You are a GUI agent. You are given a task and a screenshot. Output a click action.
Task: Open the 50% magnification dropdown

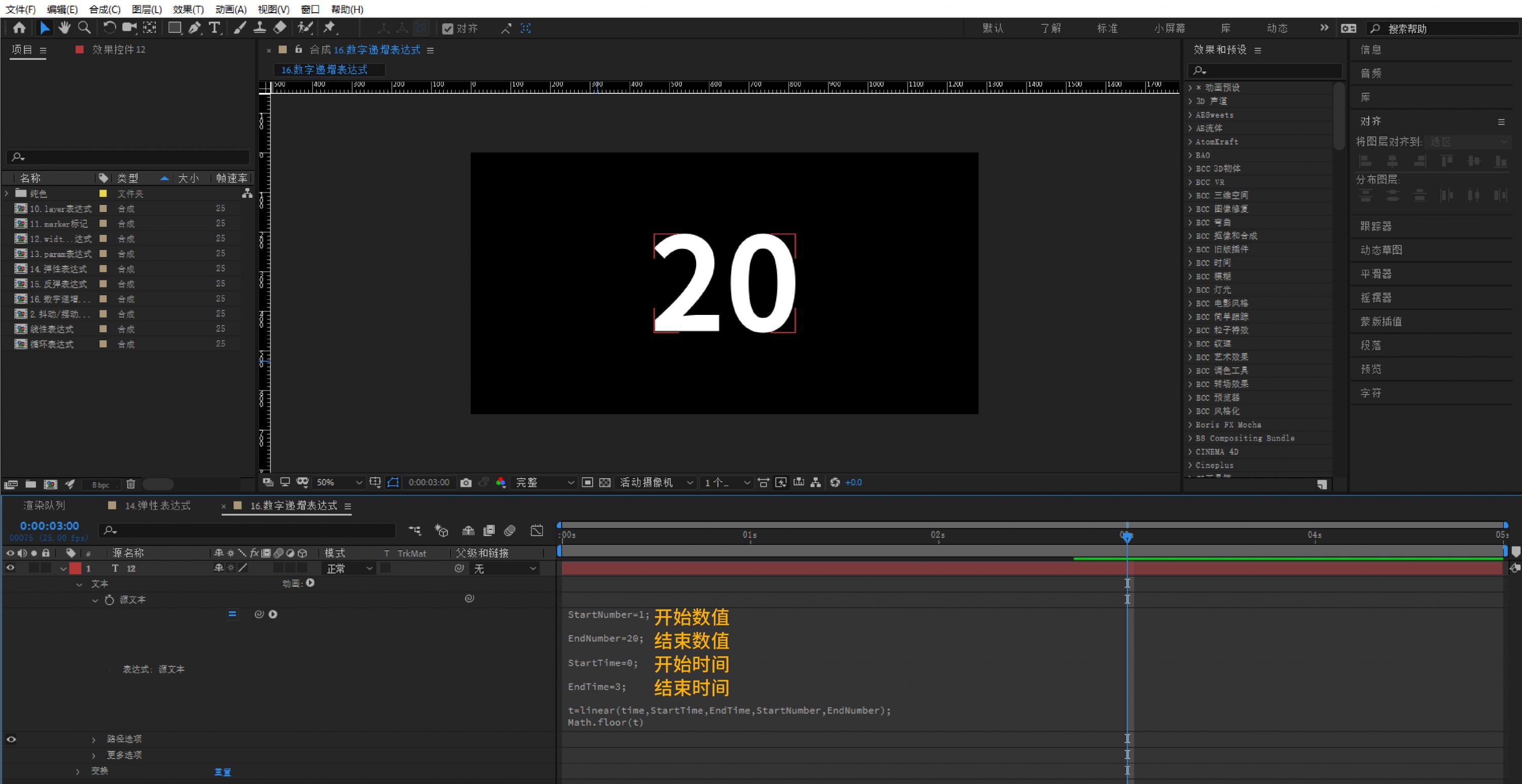click(x=338, y=483)
